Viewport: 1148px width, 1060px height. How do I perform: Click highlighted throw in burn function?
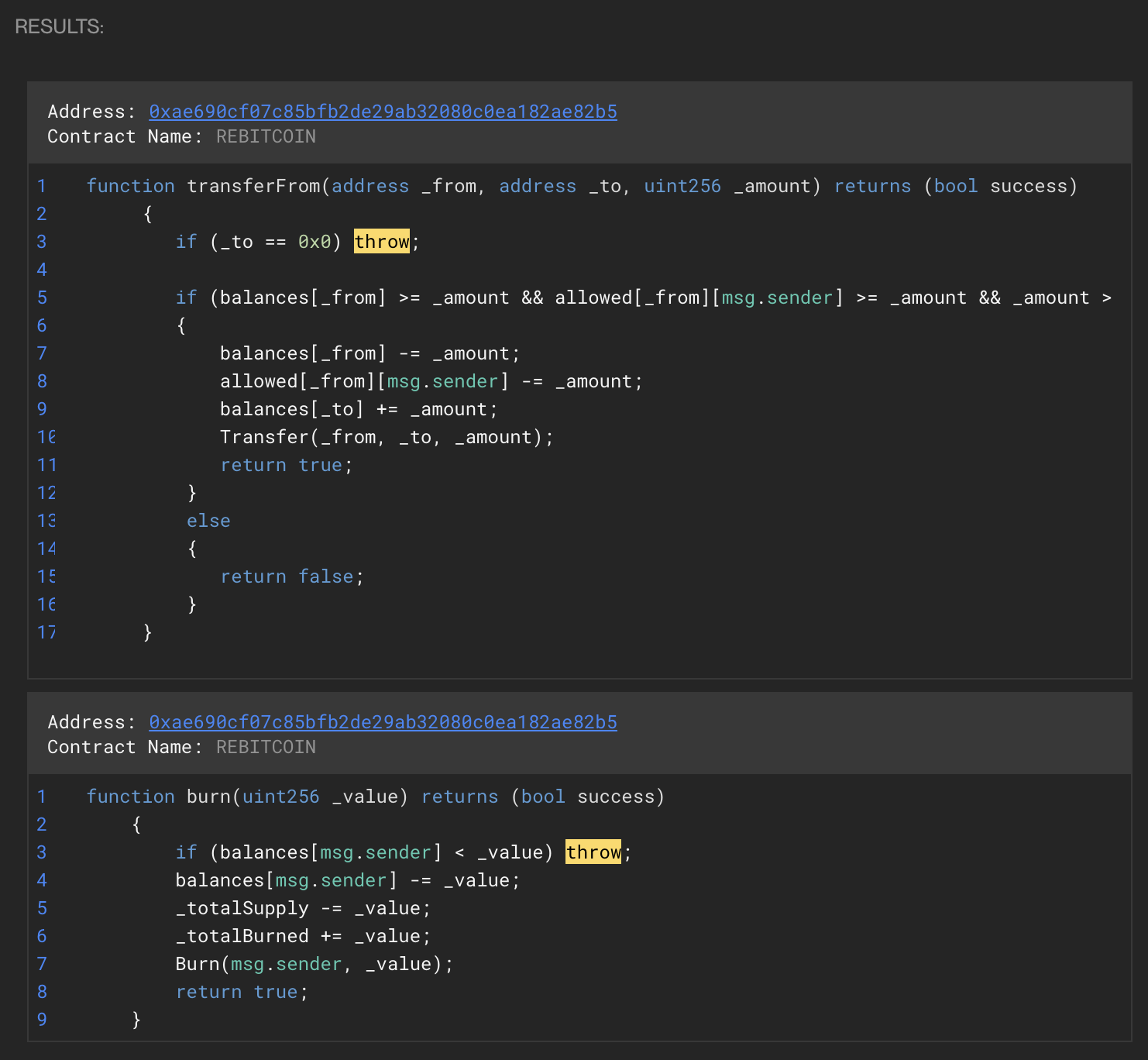(593, 852)
